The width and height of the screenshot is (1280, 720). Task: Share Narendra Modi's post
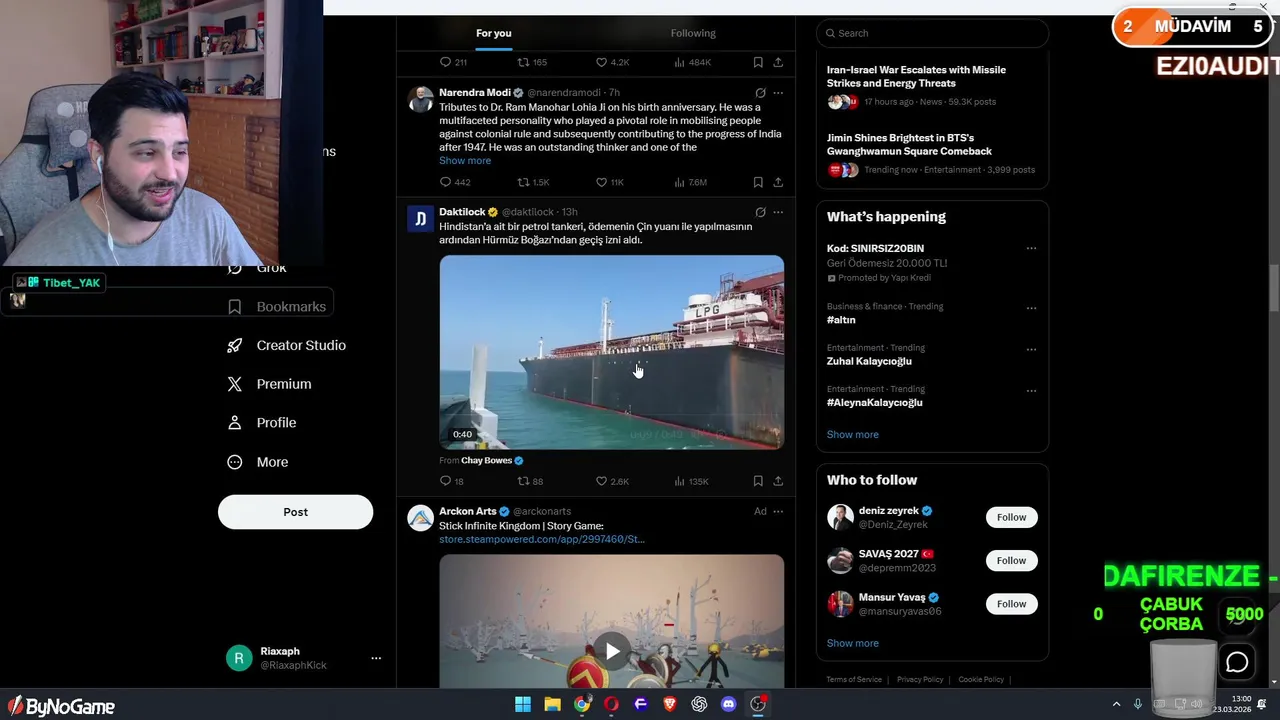(778, 182)
